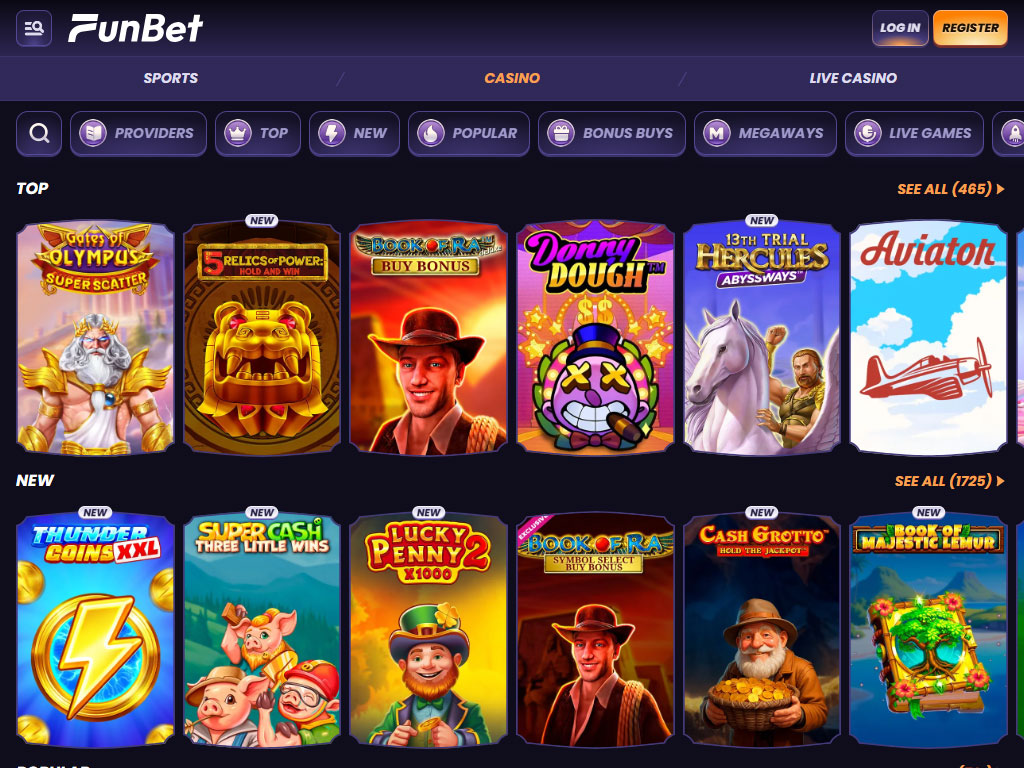The image size is (1024, 768).
Task: Switch to the Live Casino tab
Action: 853,78
